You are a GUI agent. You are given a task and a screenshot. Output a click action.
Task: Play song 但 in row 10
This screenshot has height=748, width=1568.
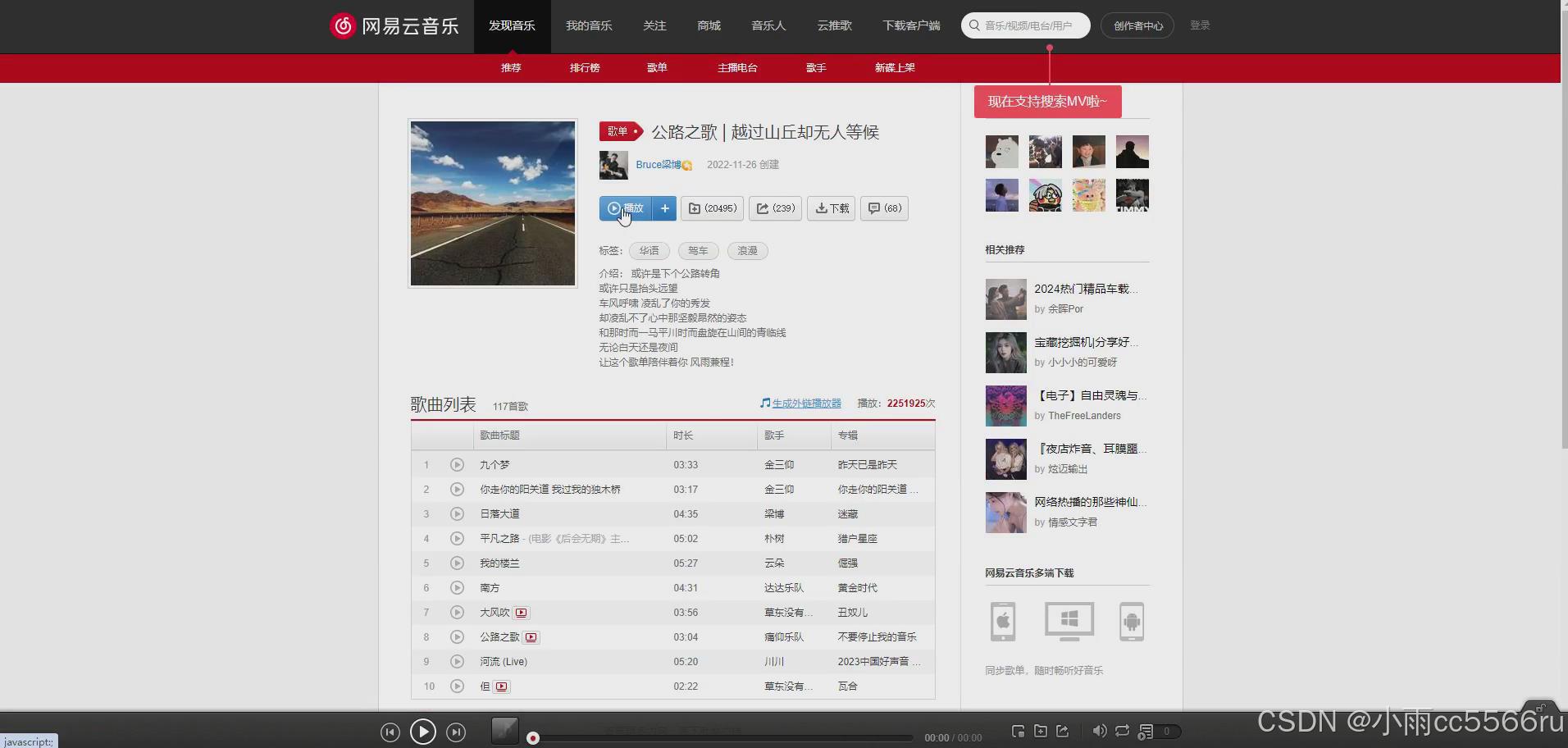pyautogui.click(x=457, y=686)
